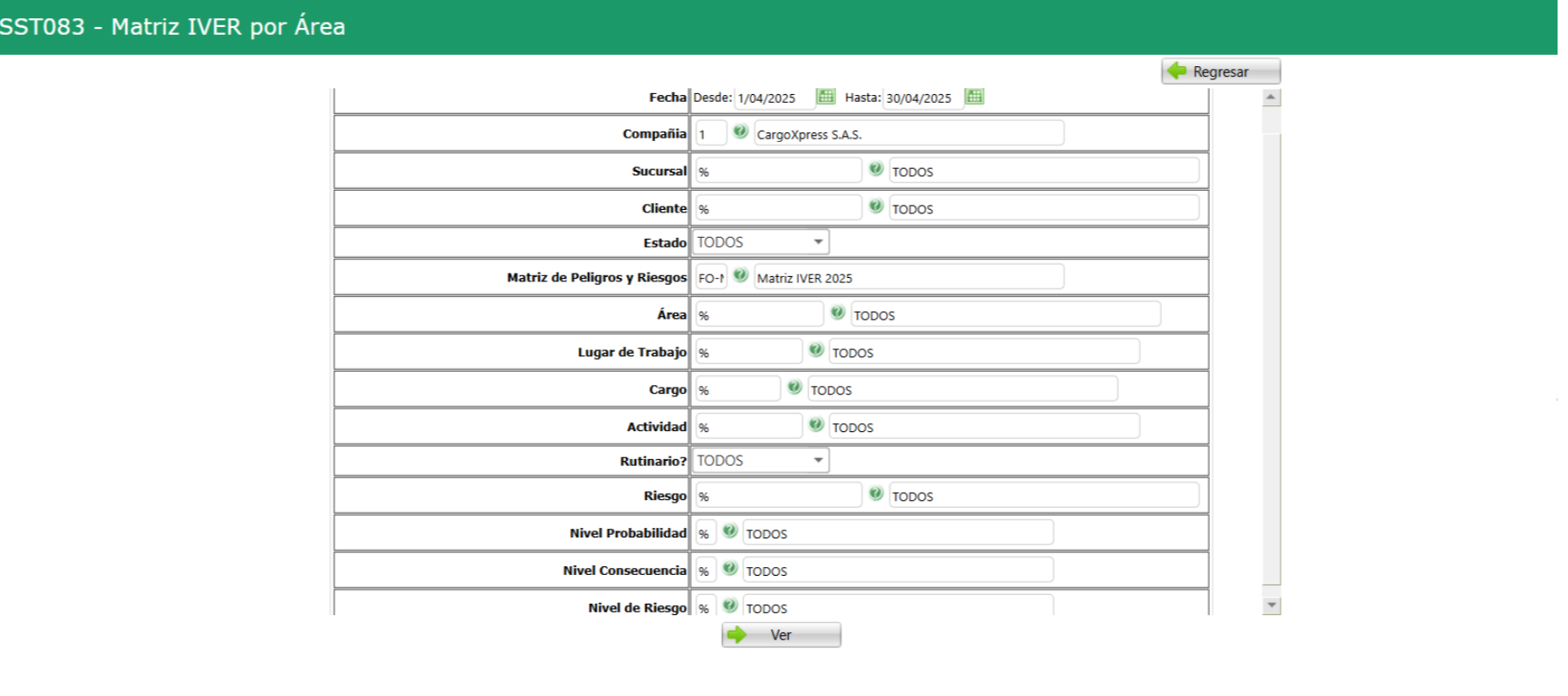Open the Desde date calendar picker
Screen dimensions: 1568x696
pyautogui.click(x=825, y=97)
